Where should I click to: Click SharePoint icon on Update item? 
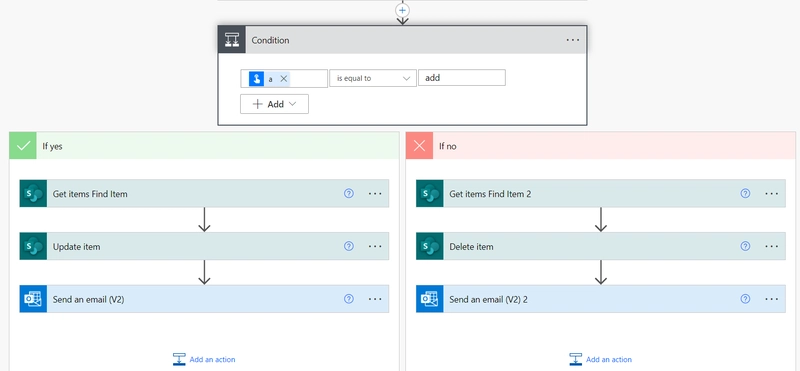33,246
